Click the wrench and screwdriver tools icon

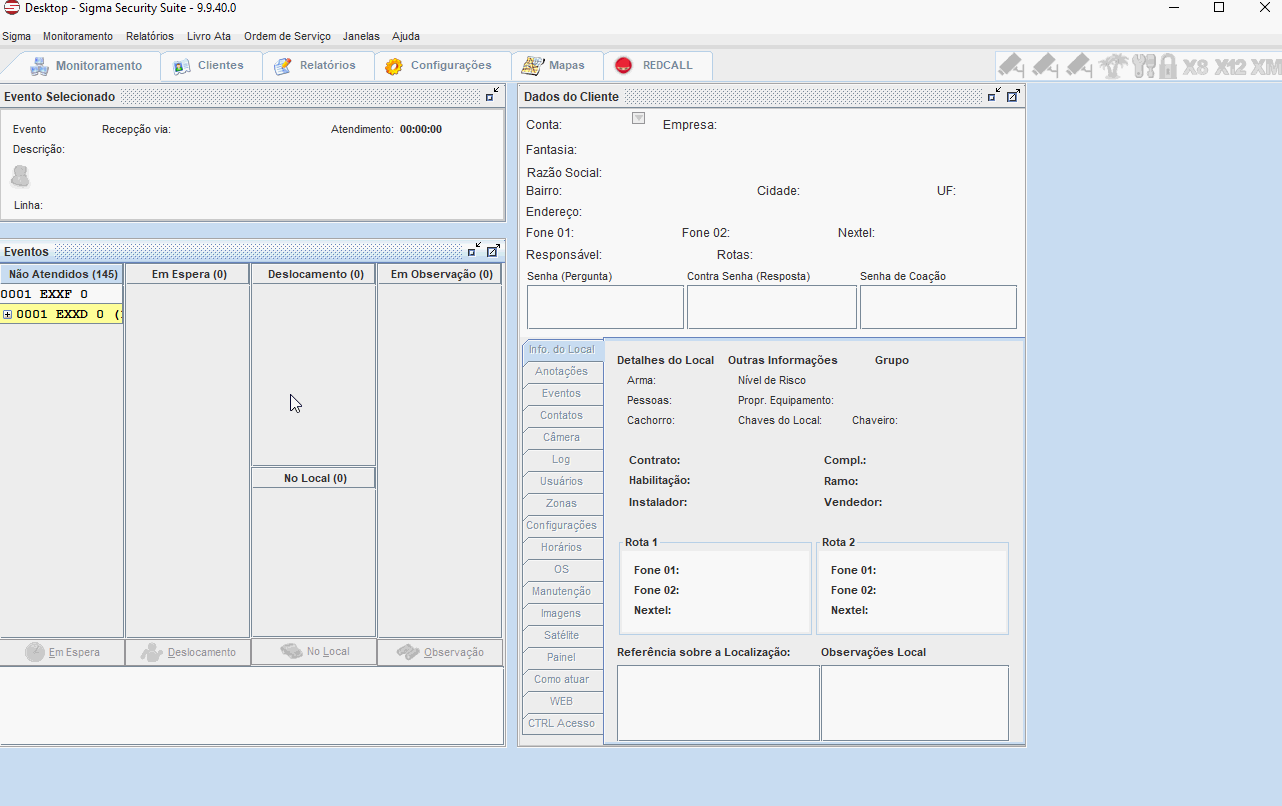point(1144,66)
